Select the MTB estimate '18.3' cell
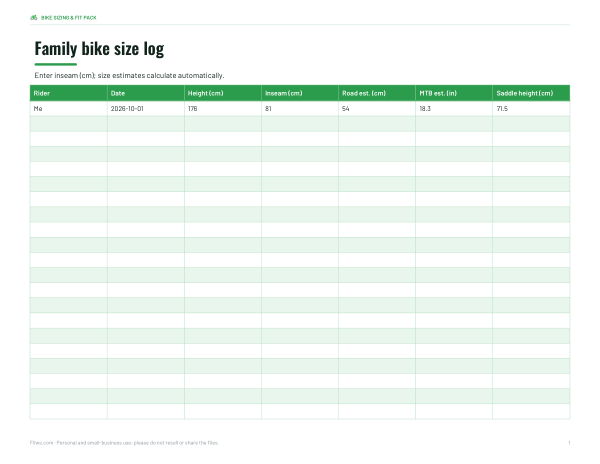This screenshot has width=600, height=464. point(454,109)
